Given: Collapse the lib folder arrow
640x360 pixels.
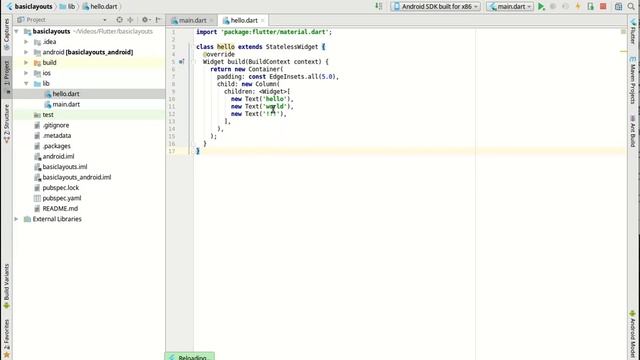Looking at the screenshot, I should tap(26, 83).
